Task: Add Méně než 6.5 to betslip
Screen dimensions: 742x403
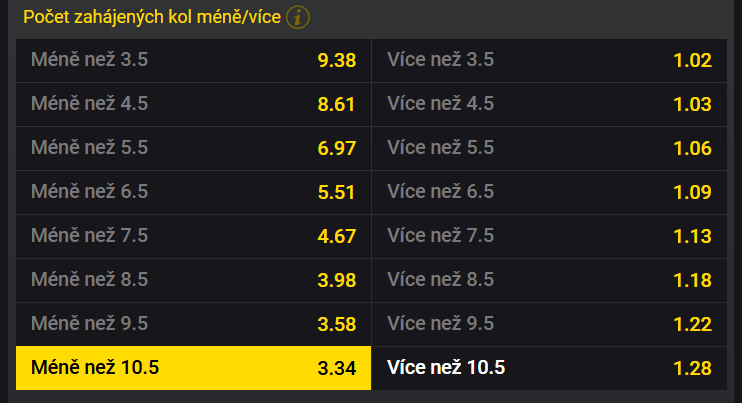Action: pyautogui.click(x=194, y=193)
